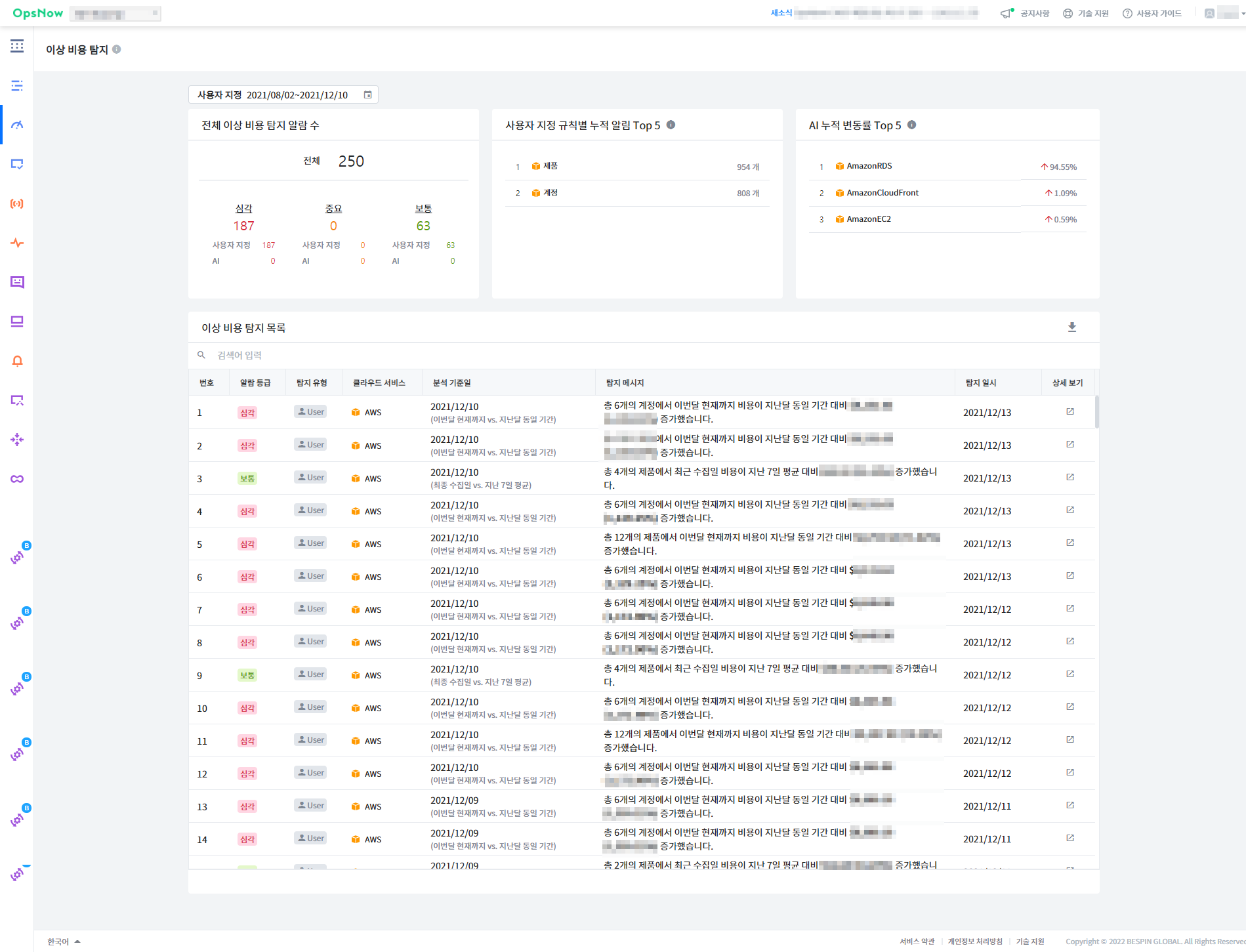Open detail view for row 1
1246x952 pixels.
pos(1069,412)
